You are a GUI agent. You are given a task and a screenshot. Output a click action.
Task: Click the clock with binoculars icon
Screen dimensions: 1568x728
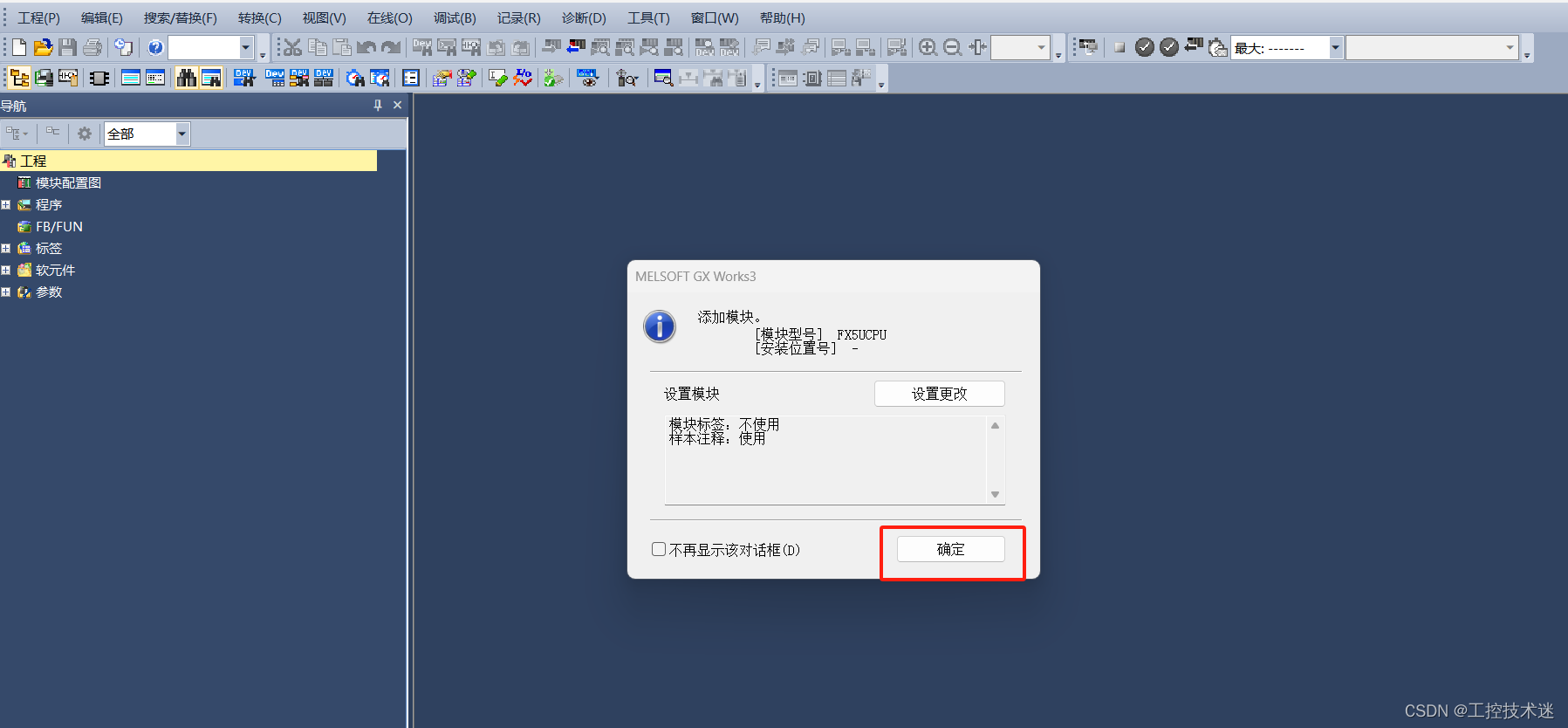(355, 78)
